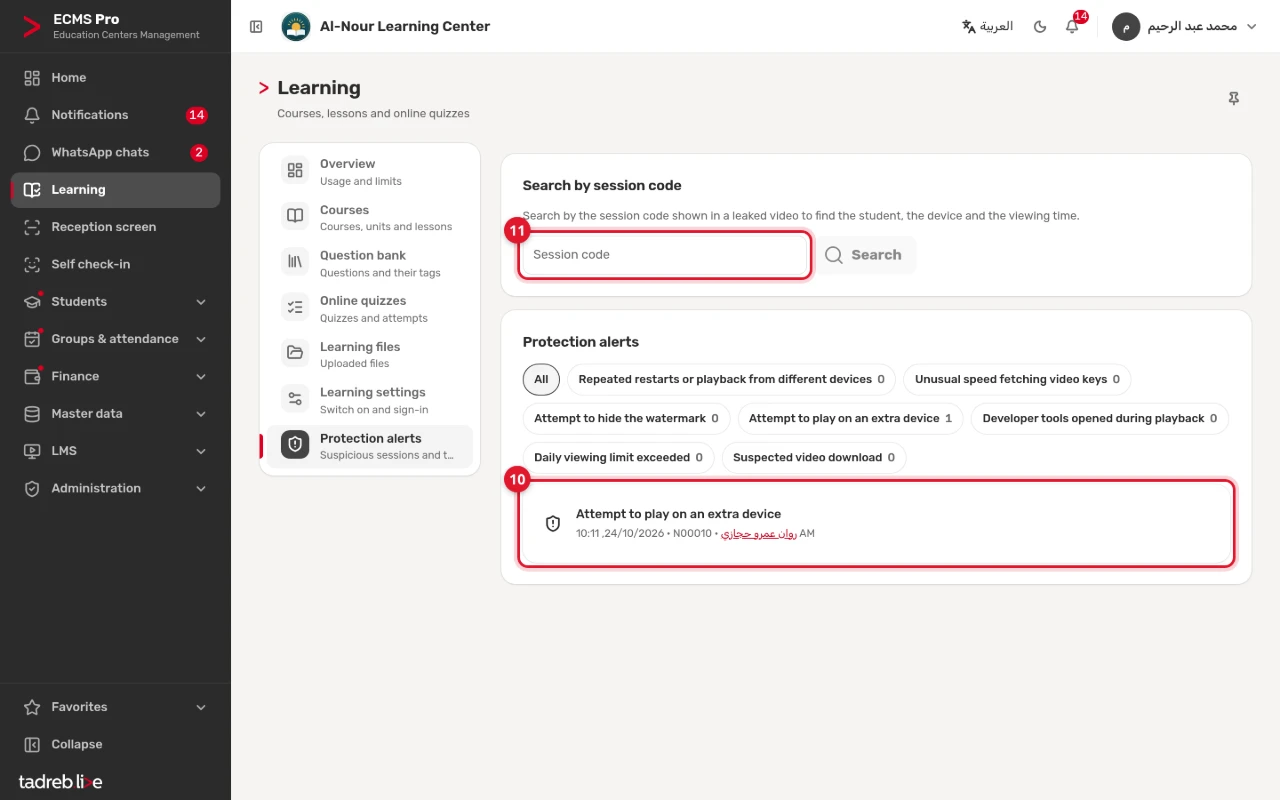Screen dimensions: 1280x800
Task: Filter by Daily viewing limit exceeded
Action: coord(618,458)
